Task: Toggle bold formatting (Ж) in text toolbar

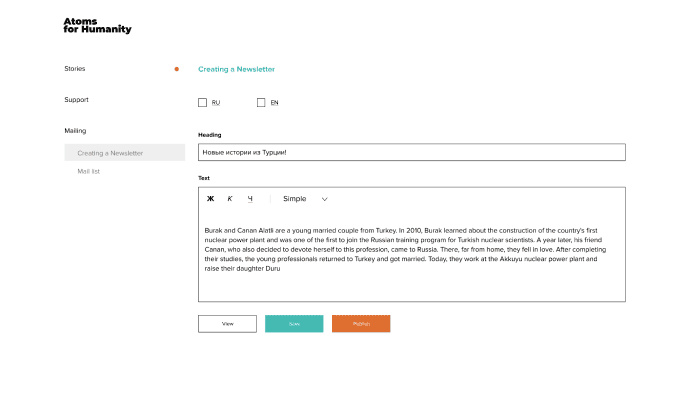Action: (210, 199)
